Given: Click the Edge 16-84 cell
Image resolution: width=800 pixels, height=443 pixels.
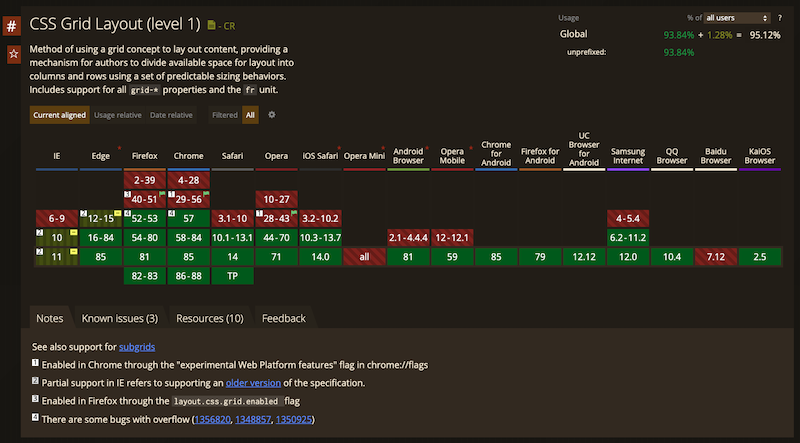Looking at the screenshot, I should (x=101, y=237).
